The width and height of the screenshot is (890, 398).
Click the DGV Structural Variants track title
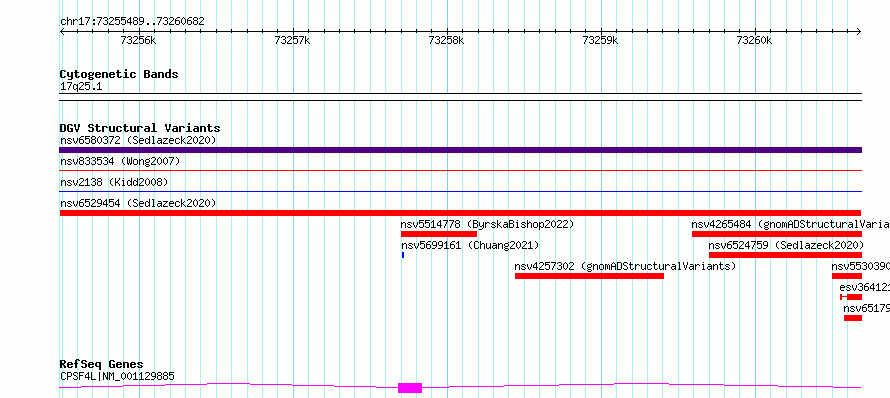[140, 128]
